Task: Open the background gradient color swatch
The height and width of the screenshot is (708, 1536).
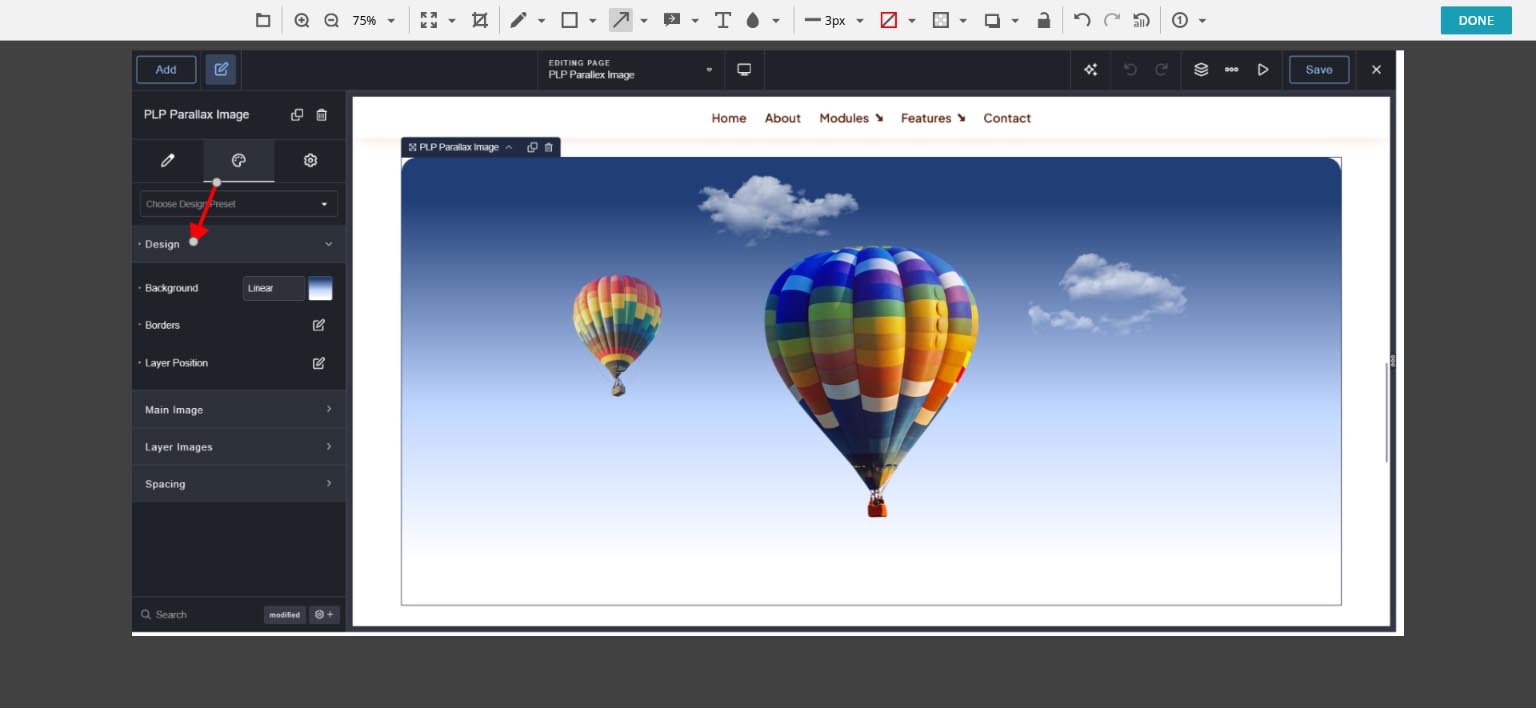Action: pyautogui.click(x=320, y=288)
